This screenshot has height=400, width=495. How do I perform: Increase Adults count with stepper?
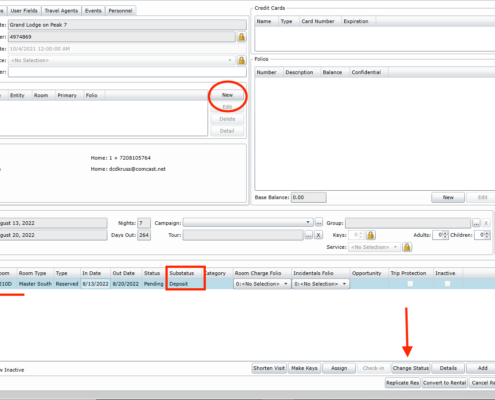[445, 233]
